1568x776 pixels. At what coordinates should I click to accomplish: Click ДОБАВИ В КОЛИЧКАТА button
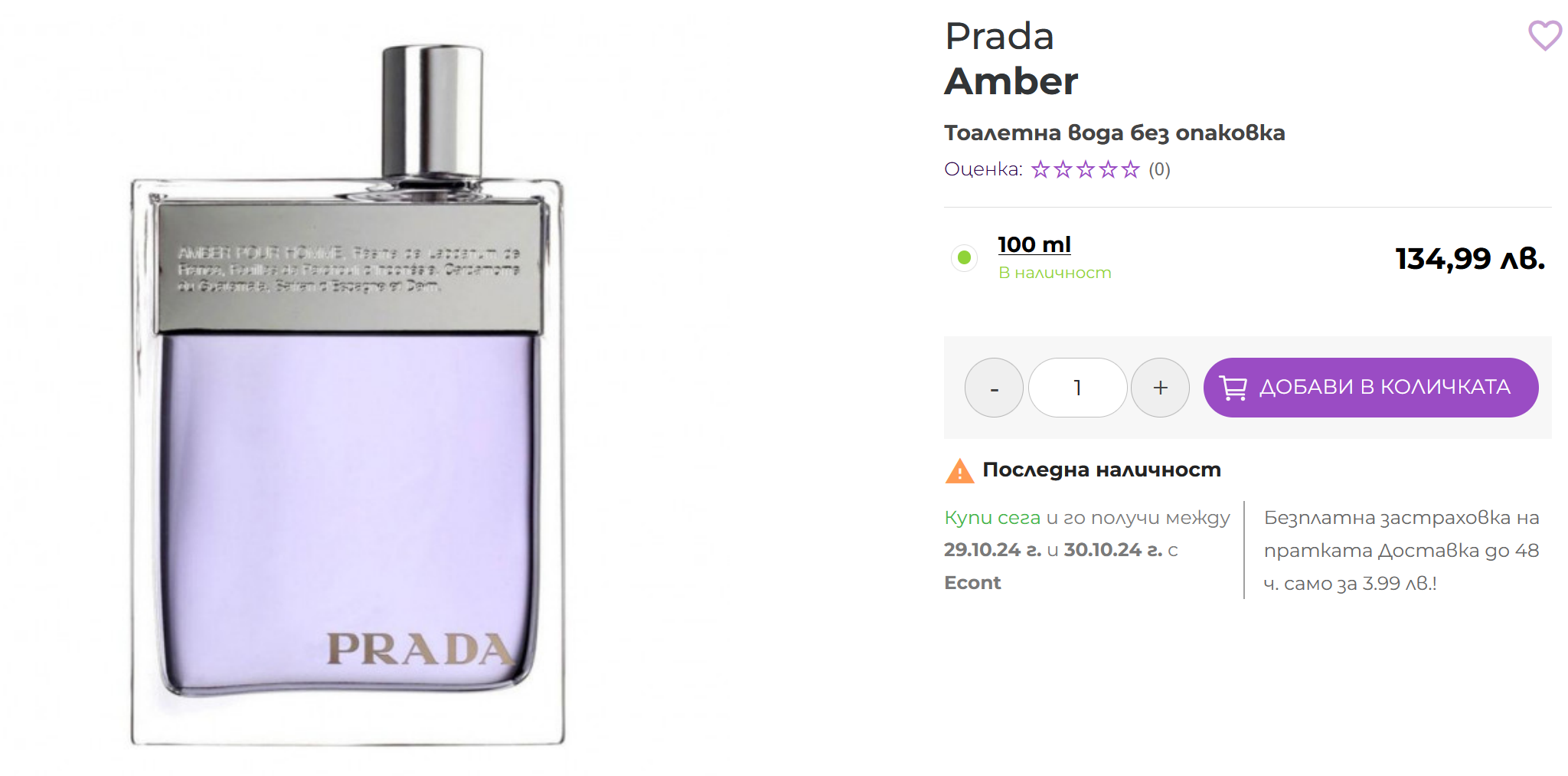1370,388
